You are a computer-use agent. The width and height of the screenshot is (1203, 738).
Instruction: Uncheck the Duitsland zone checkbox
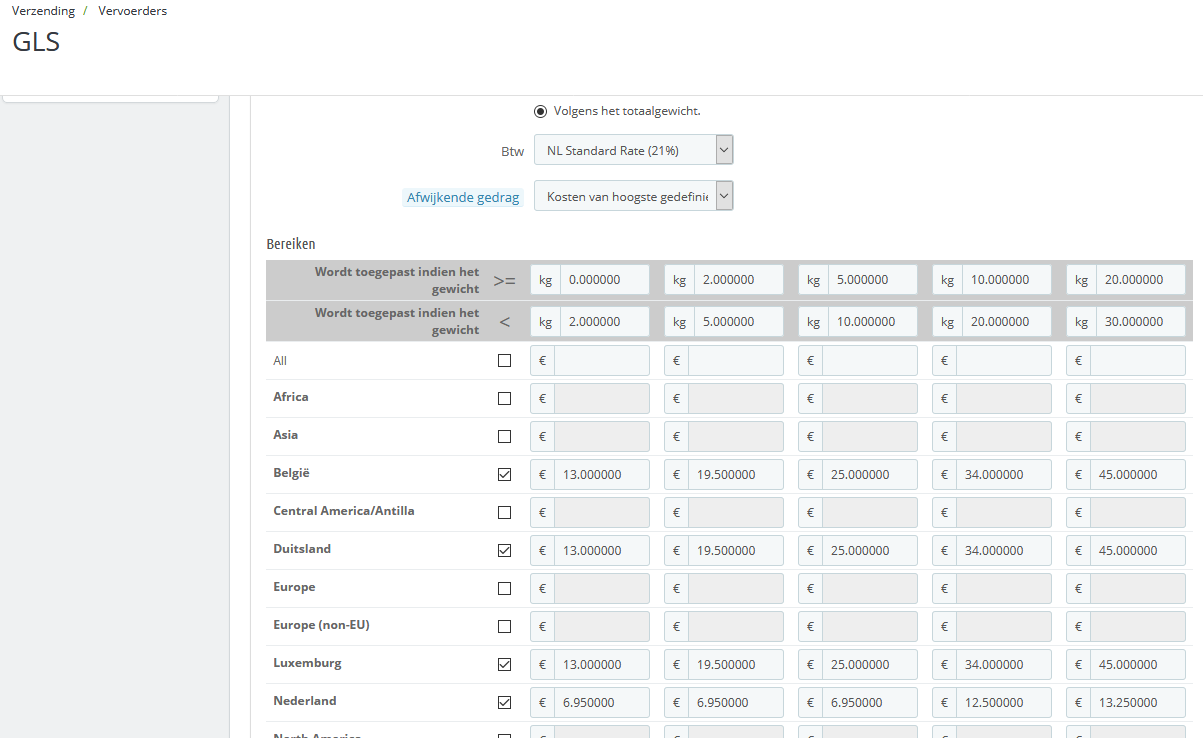click(x=504, y=551)
